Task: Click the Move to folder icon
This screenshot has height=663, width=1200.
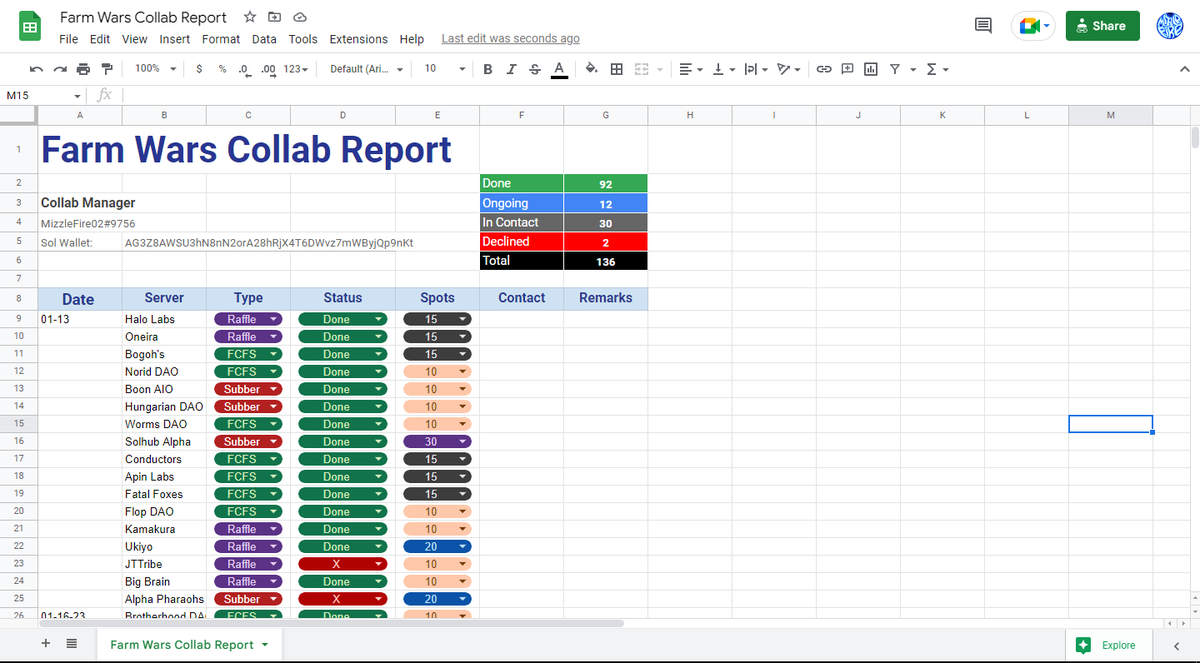Action: (x=274, y=18)
